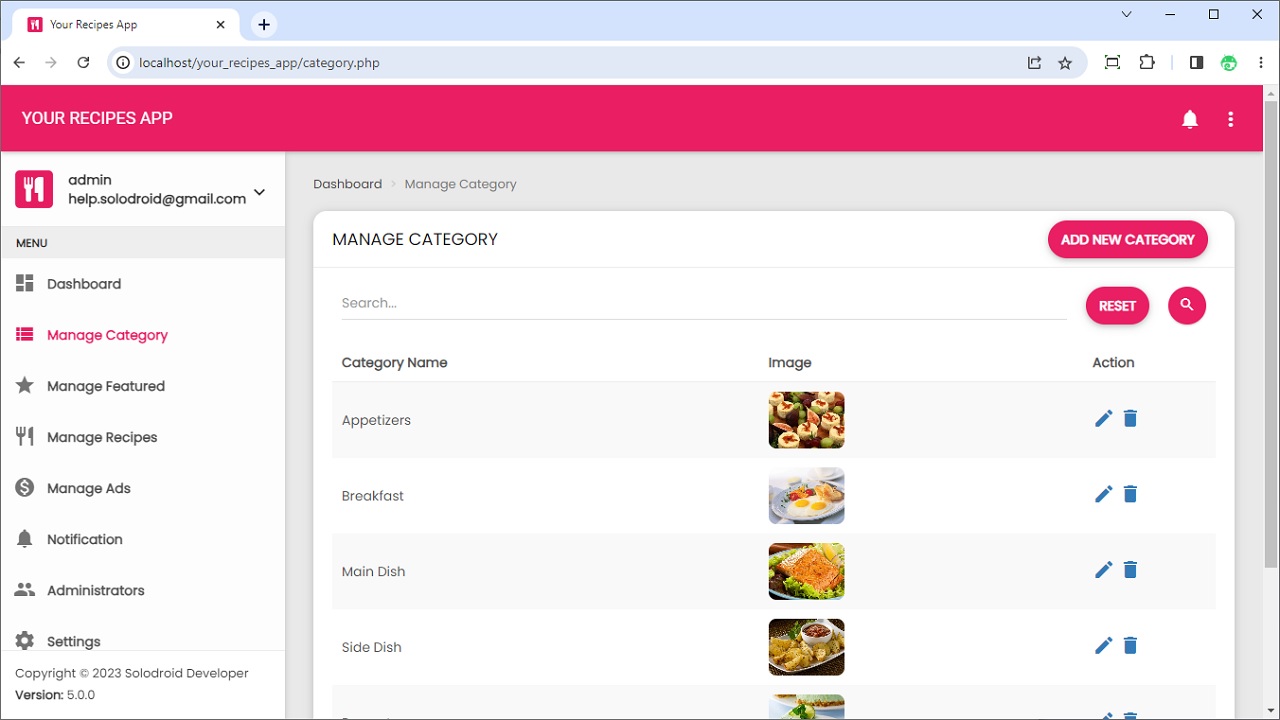Share this page from address bar
The image size is (1280, 720).
pyautogui.click(x=1035, y=63)
